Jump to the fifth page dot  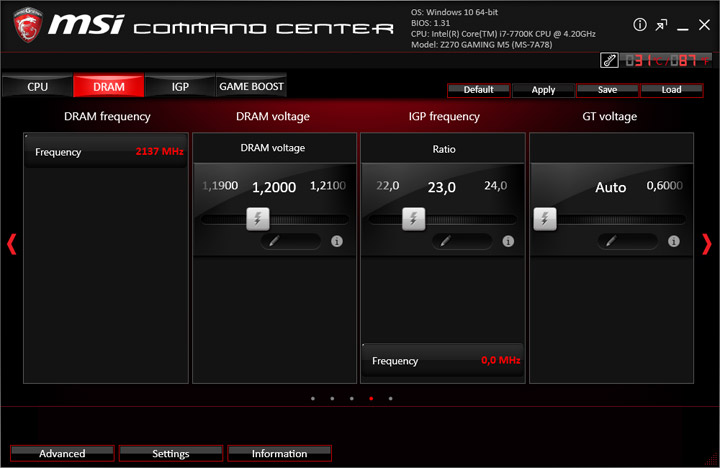(x=390, y=399)
